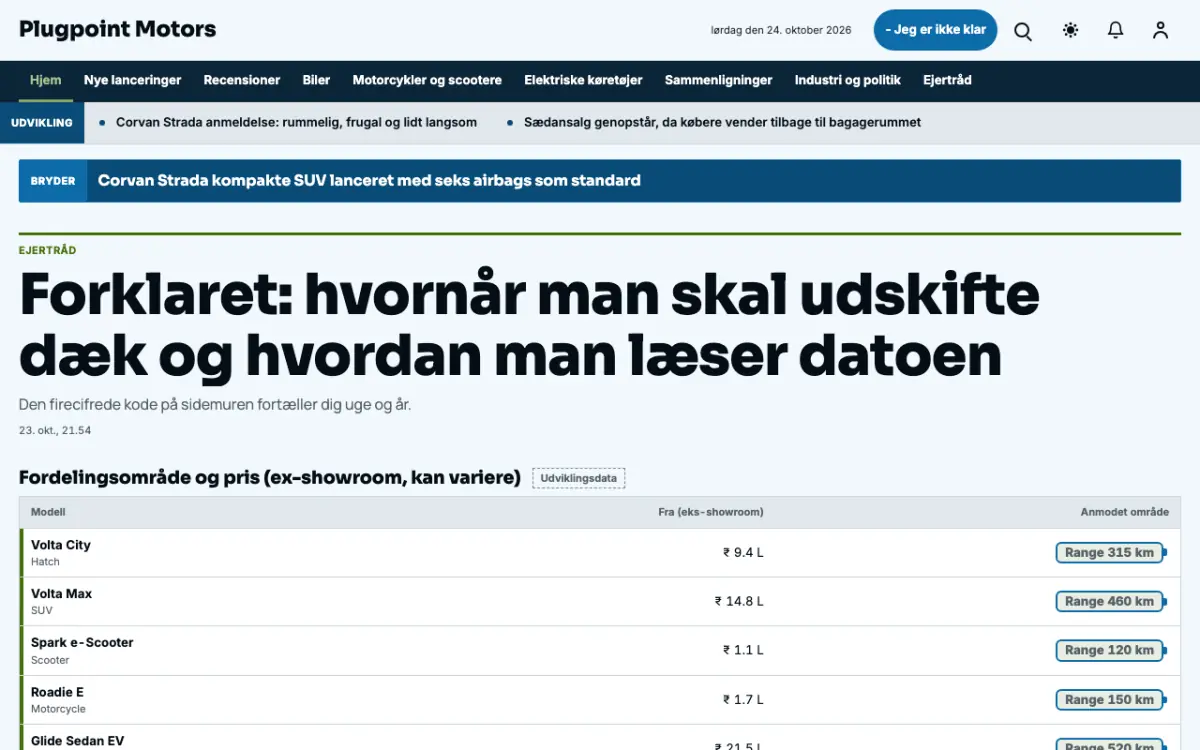
Task: Open breaking news Corvan Strada SUV headline
Action: [x=369, y=181]
